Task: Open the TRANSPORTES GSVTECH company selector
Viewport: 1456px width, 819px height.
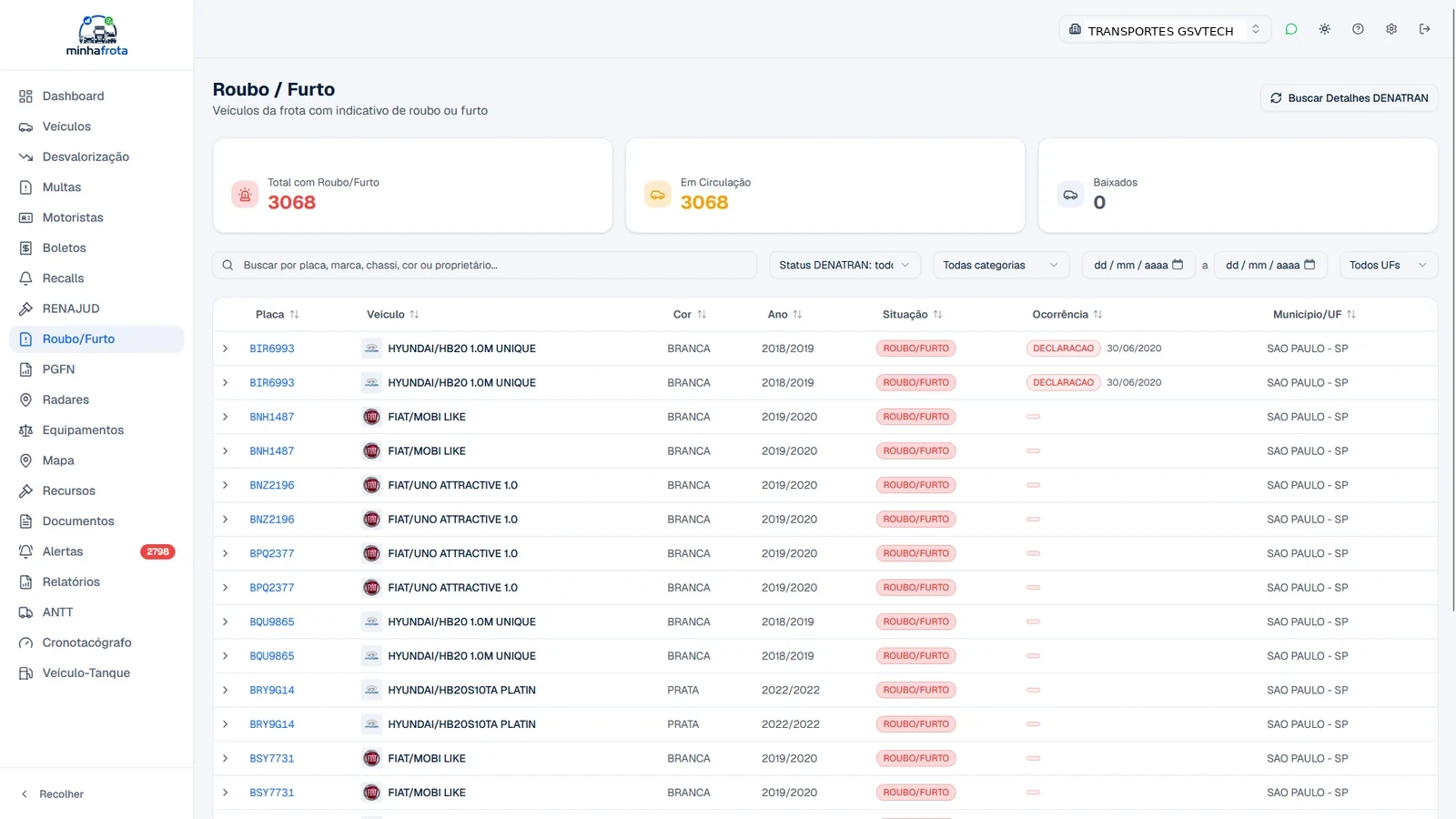Action: (1164, 30)
